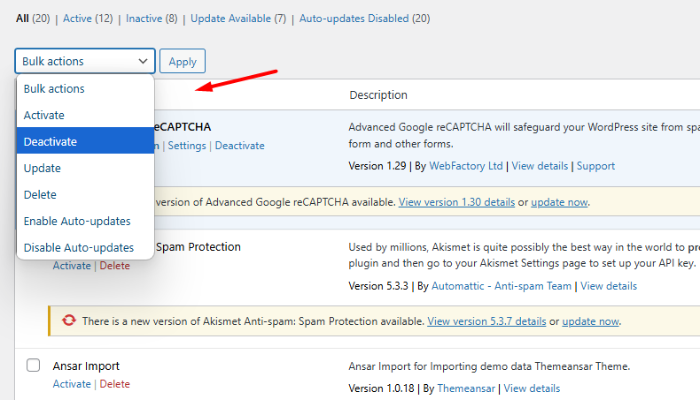Choose Activate from bulk actions list
The height and width of the screenshot is (400, 700).
tap(44, 115)
